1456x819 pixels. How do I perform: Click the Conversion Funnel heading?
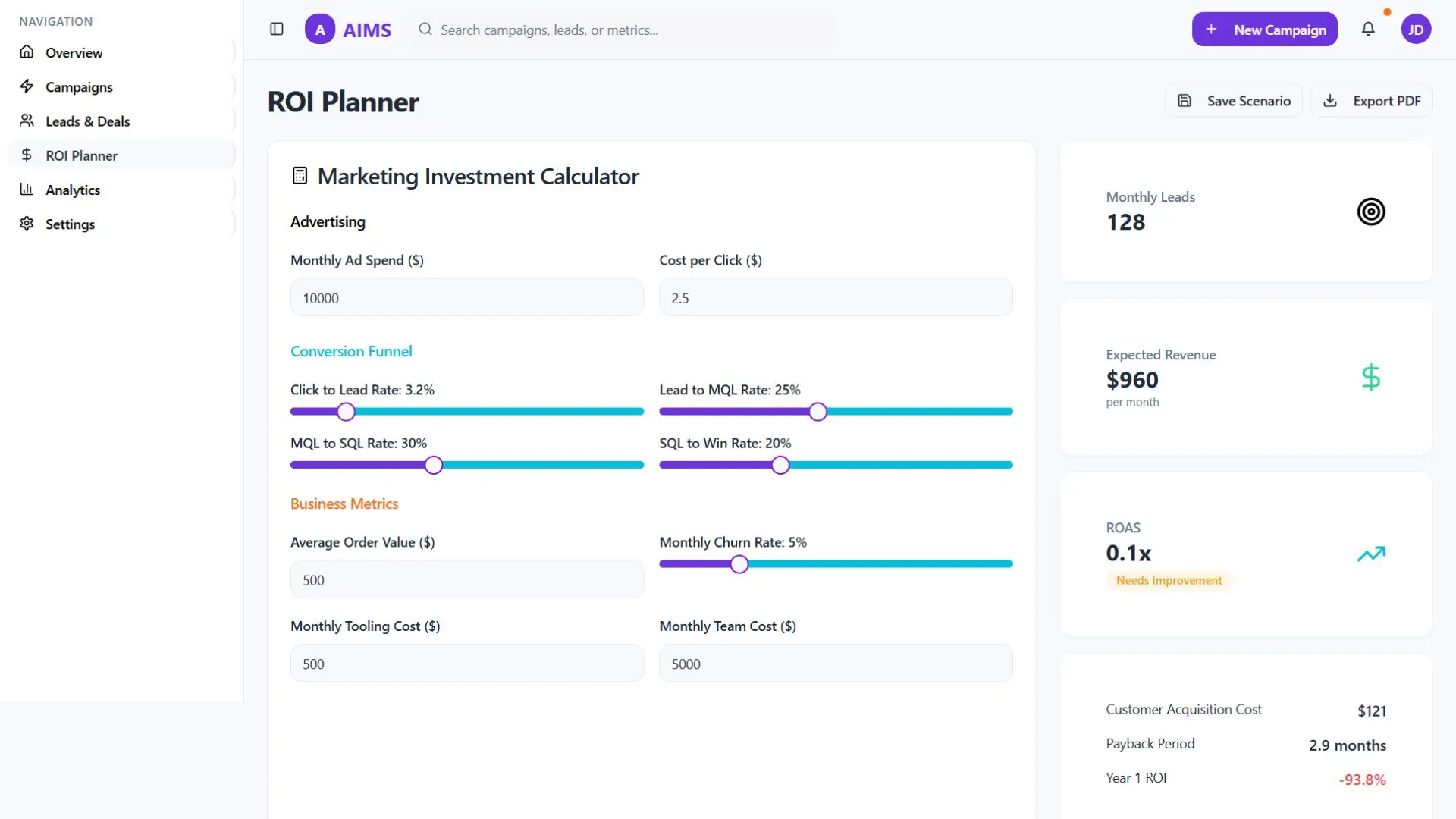351,351
